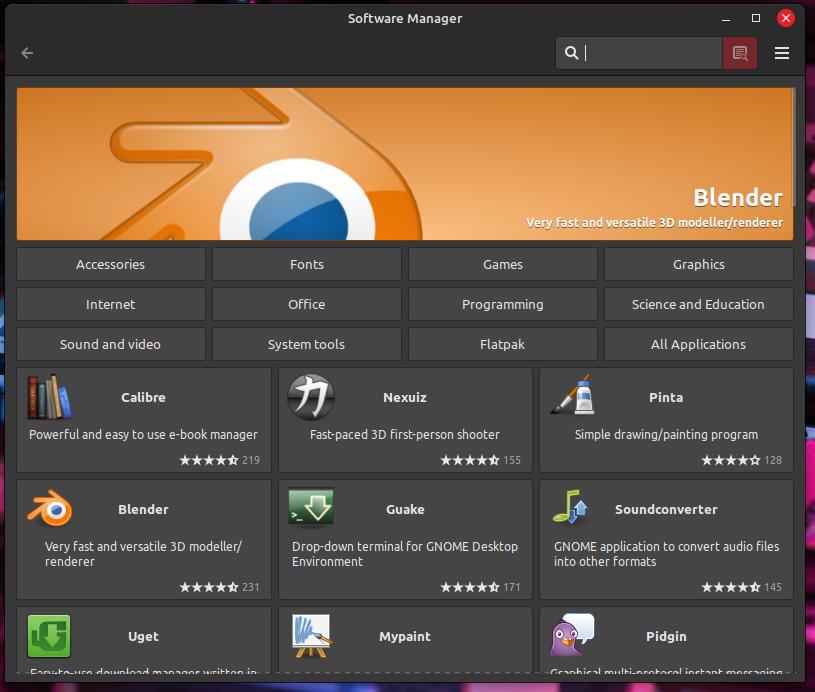Image resolution: width=815 pixels, height=692 pixels.
Task: Open the Calibre books icon
Action: point(49,397)
